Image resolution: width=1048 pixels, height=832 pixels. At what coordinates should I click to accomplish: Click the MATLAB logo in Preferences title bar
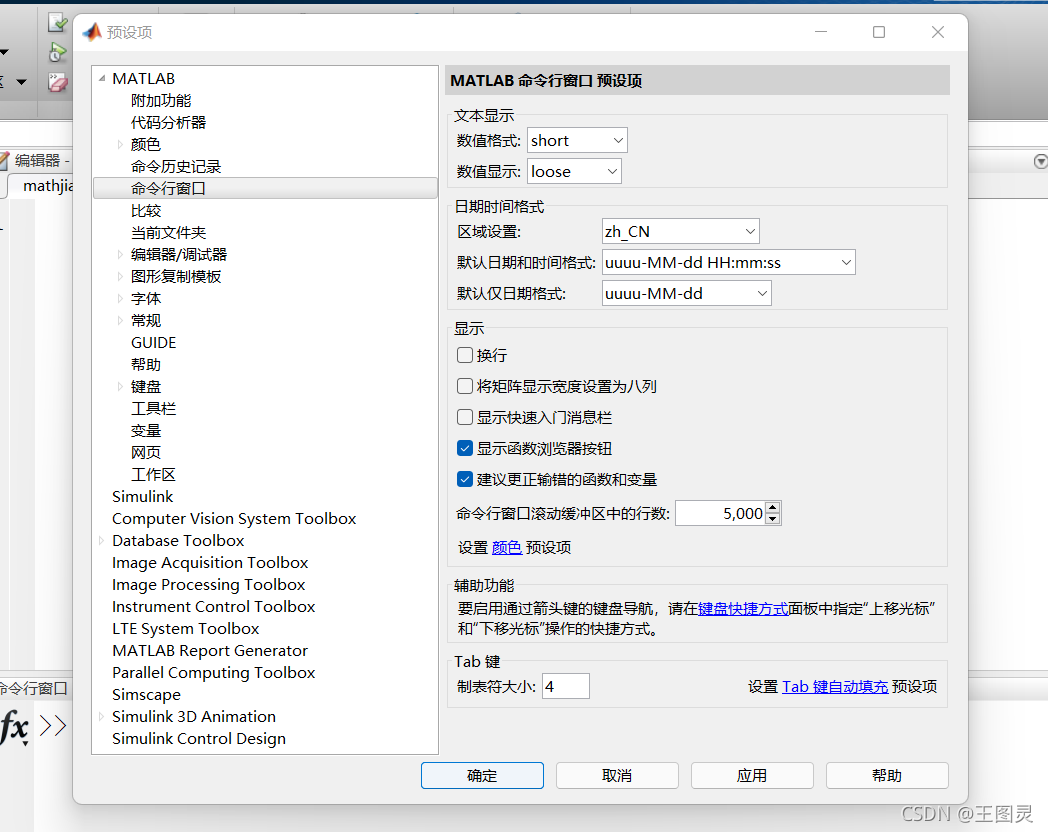point(92,31)
